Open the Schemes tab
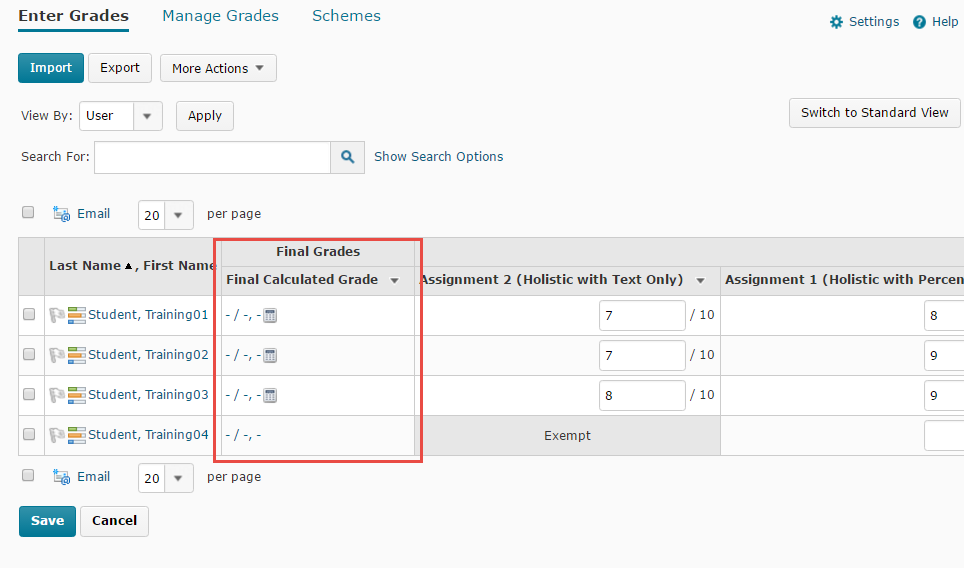Screen dimensions: 964x568 click(x=346, y=16)
